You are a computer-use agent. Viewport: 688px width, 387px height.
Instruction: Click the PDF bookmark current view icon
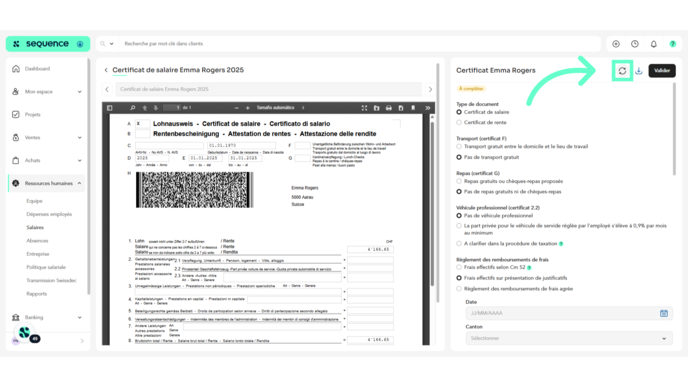click(x=413, y=108)
